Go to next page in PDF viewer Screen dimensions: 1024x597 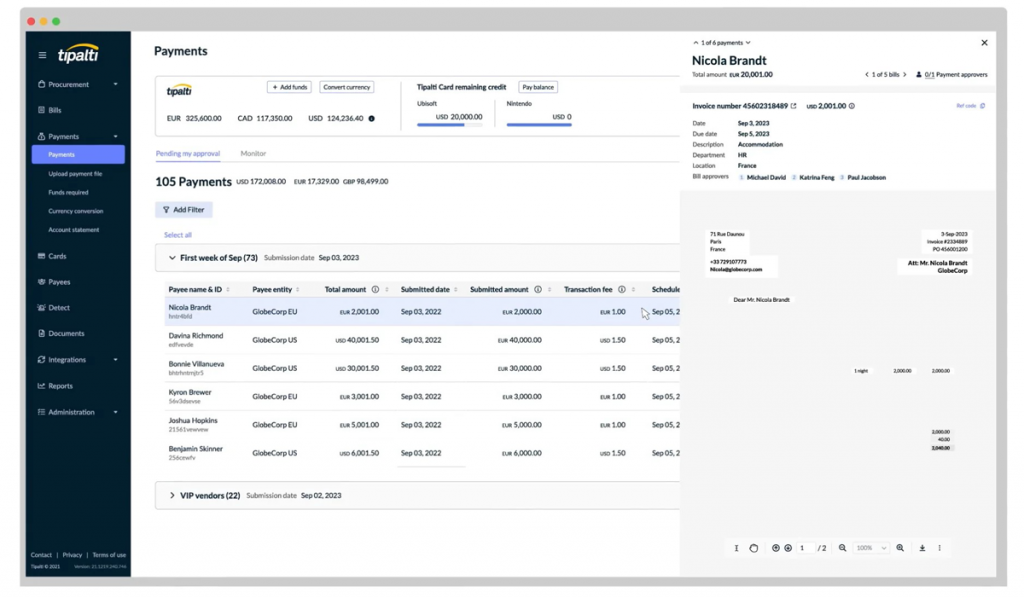(x=788, y=548)
